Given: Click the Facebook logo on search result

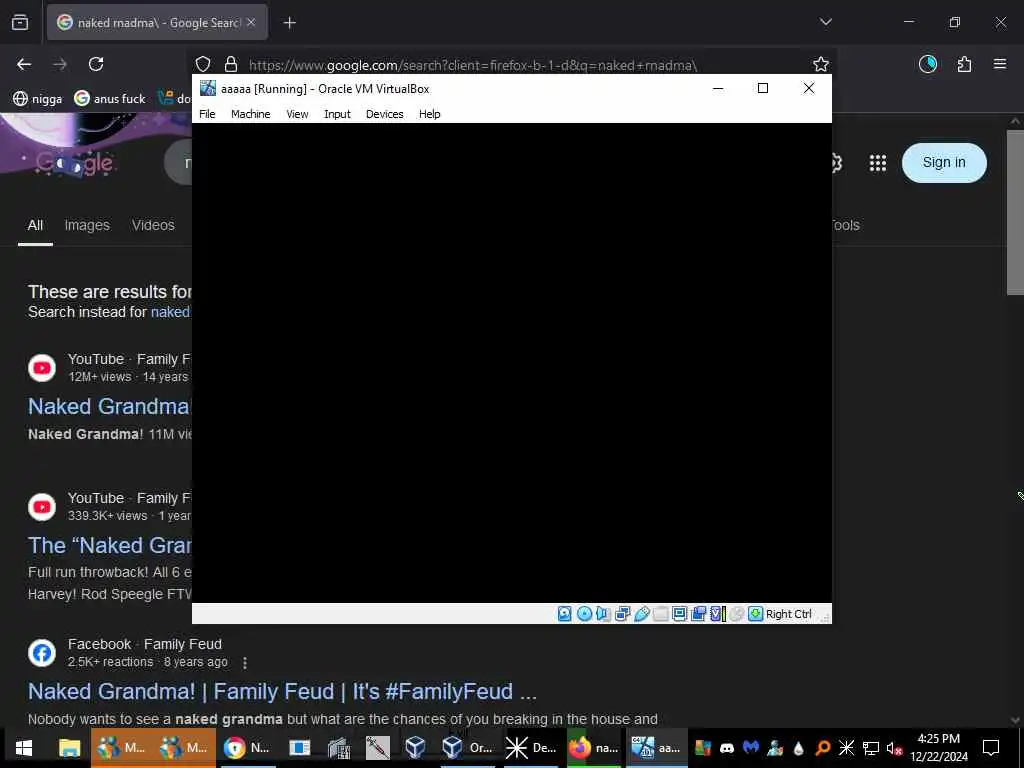Looking at the screenshot, I should click(42, 653).
